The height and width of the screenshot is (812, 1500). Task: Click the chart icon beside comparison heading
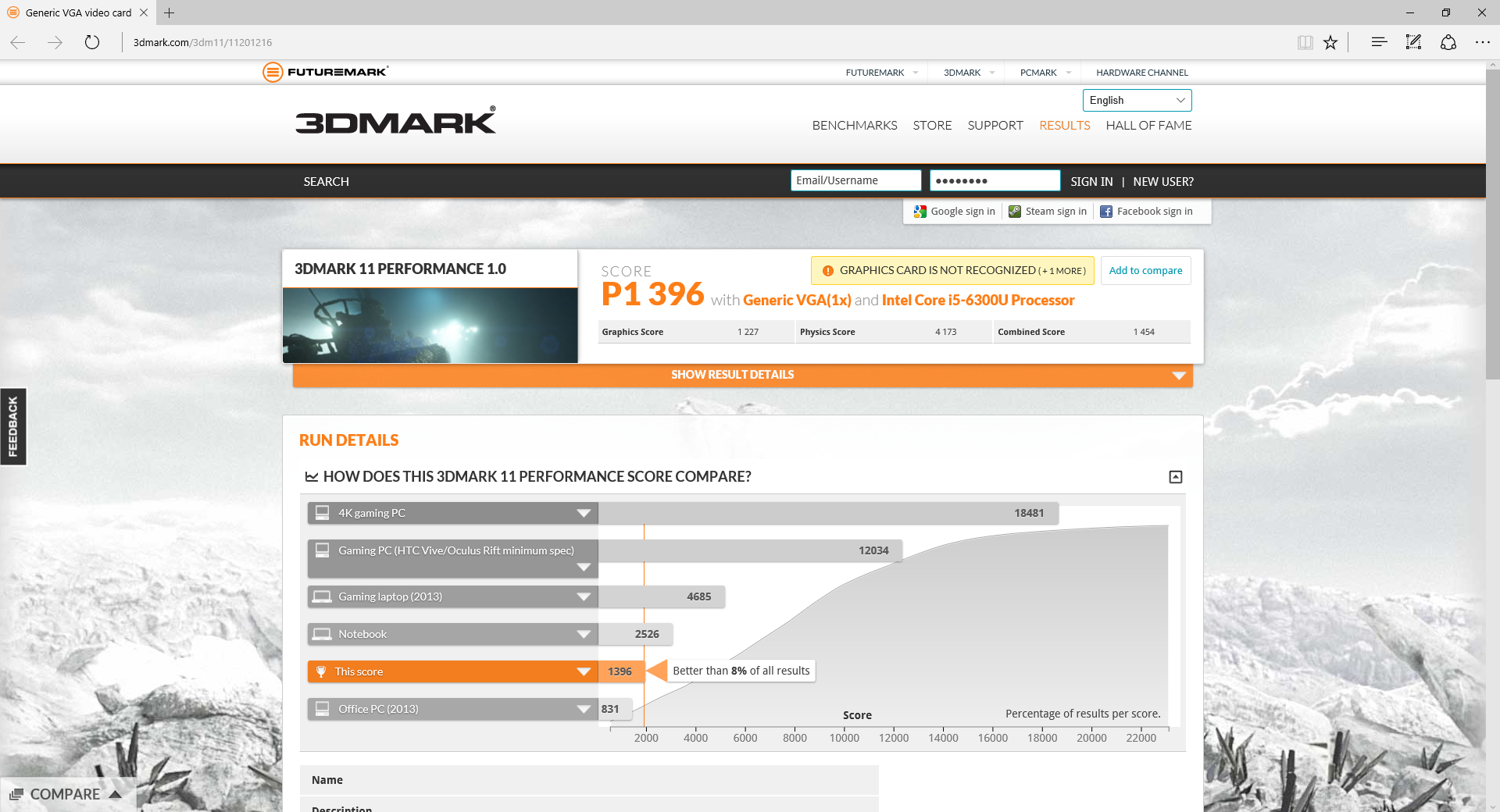(x=312, y=476)
